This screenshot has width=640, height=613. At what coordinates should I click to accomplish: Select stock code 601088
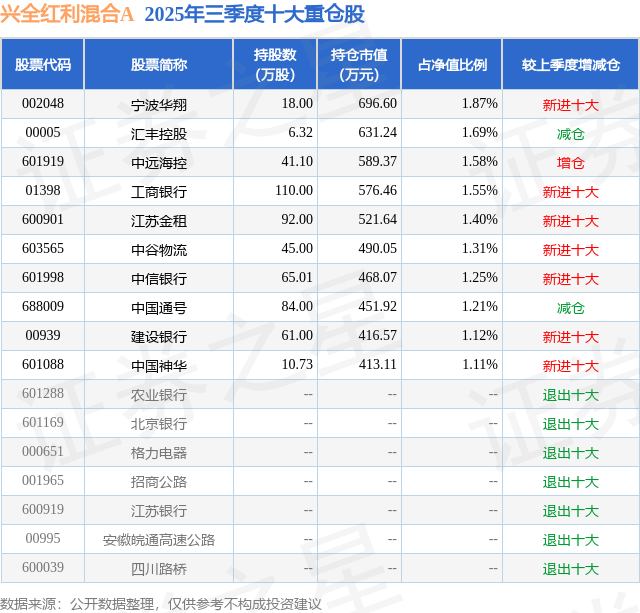[43, 364]
